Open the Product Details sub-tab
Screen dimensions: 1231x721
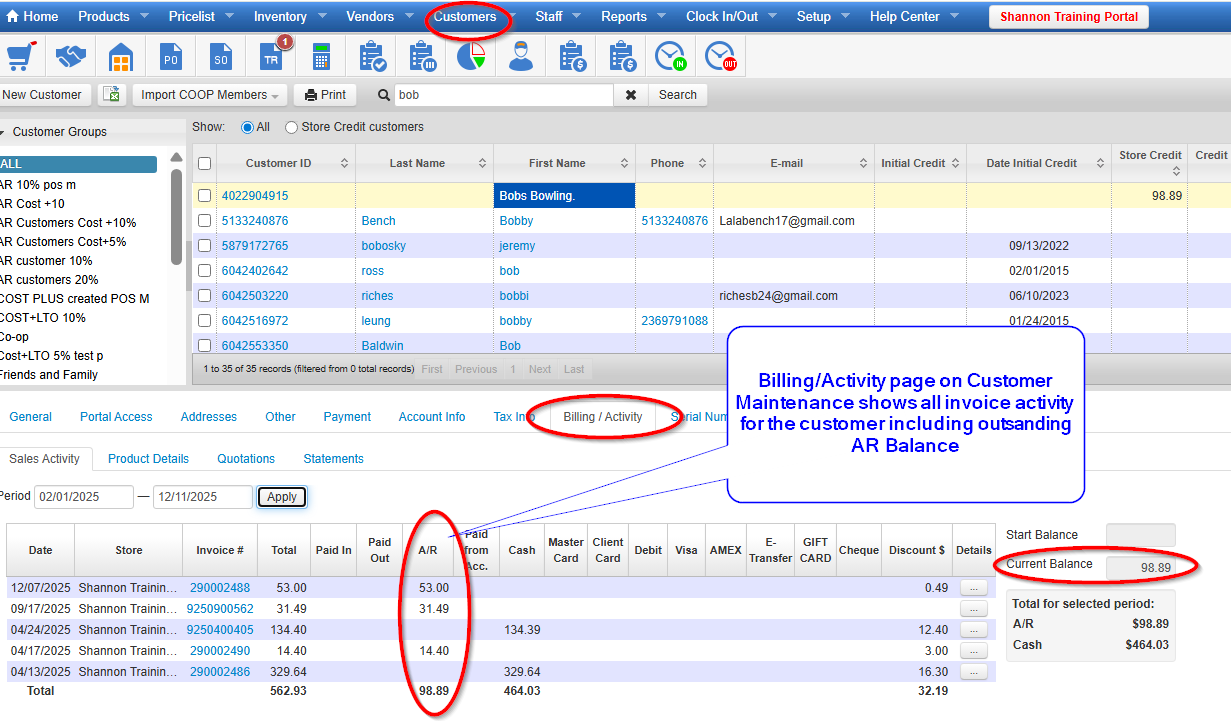148,459
